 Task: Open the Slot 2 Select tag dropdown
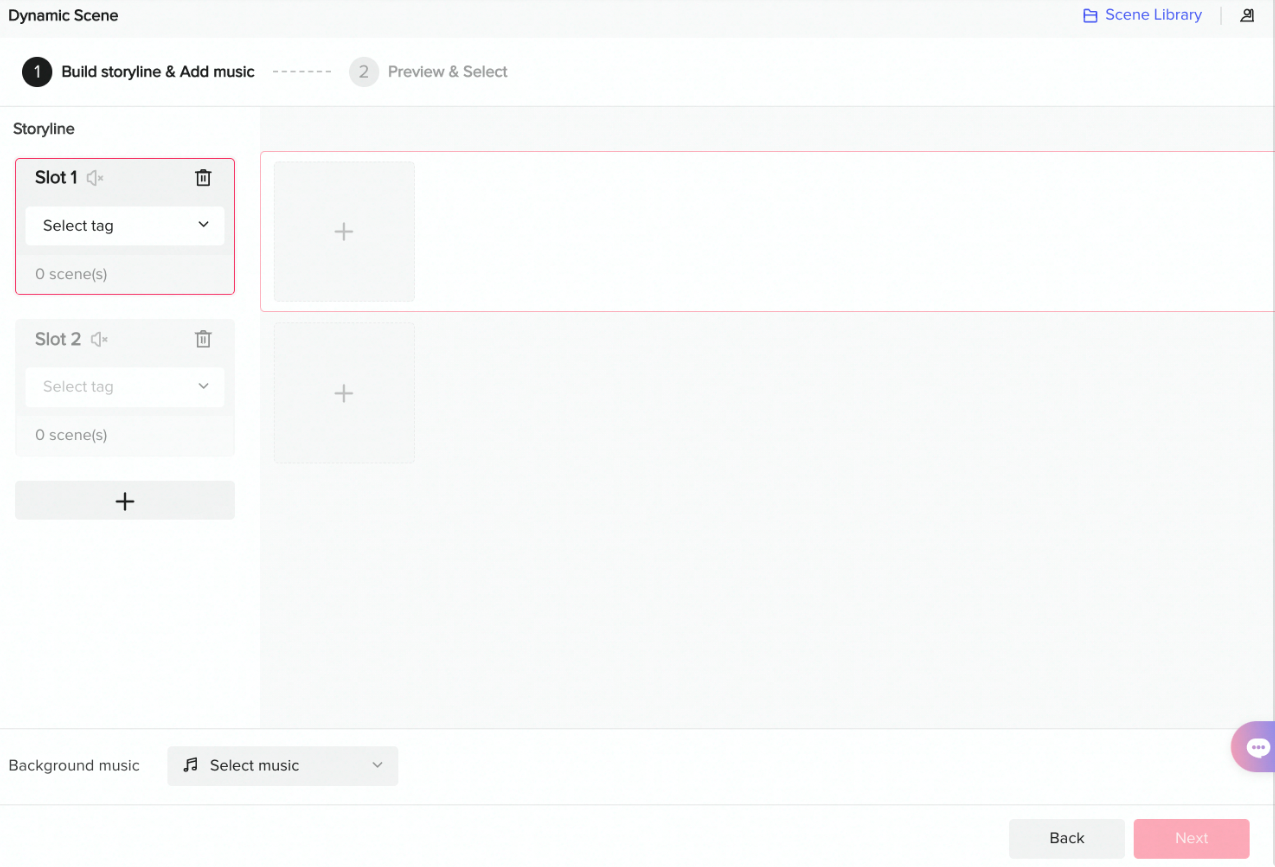pyautogui.click(x=125, y=387)
